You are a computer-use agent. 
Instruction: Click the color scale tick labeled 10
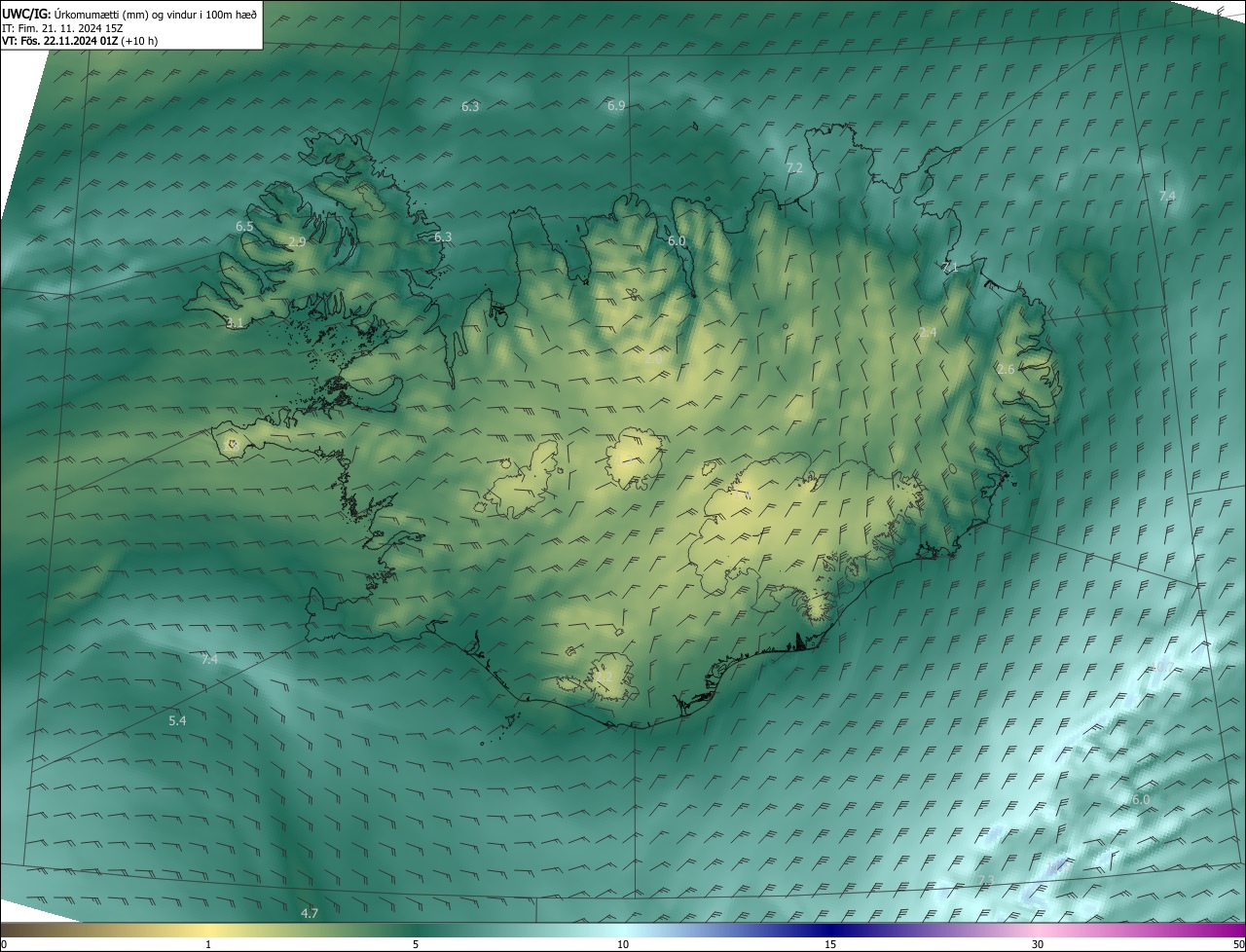pos(623,944)
